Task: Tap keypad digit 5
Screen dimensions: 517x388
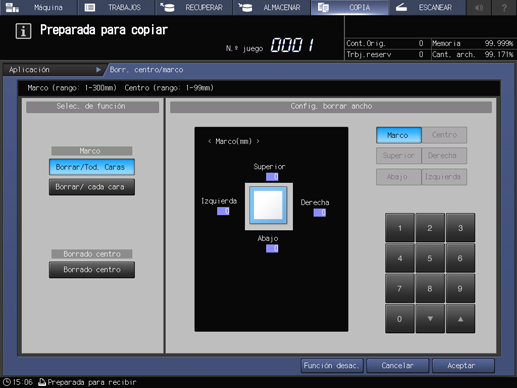Action: tap(430, 258)
